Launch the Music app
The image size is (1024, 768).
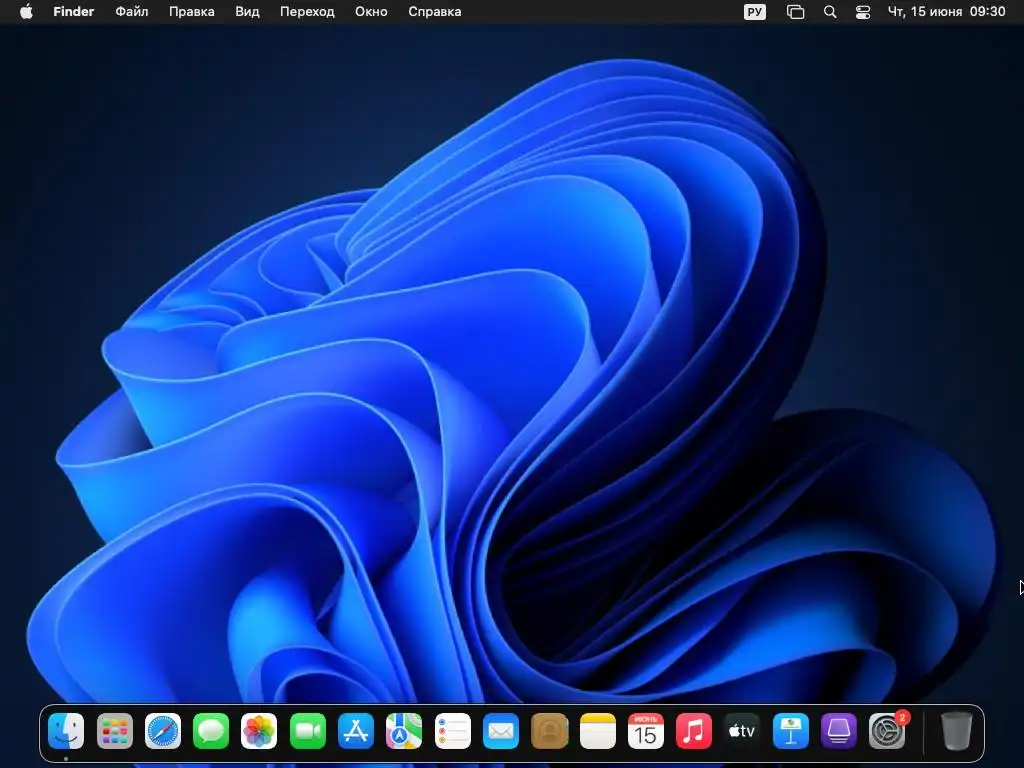pyautogui.click(x=694, y=731)
